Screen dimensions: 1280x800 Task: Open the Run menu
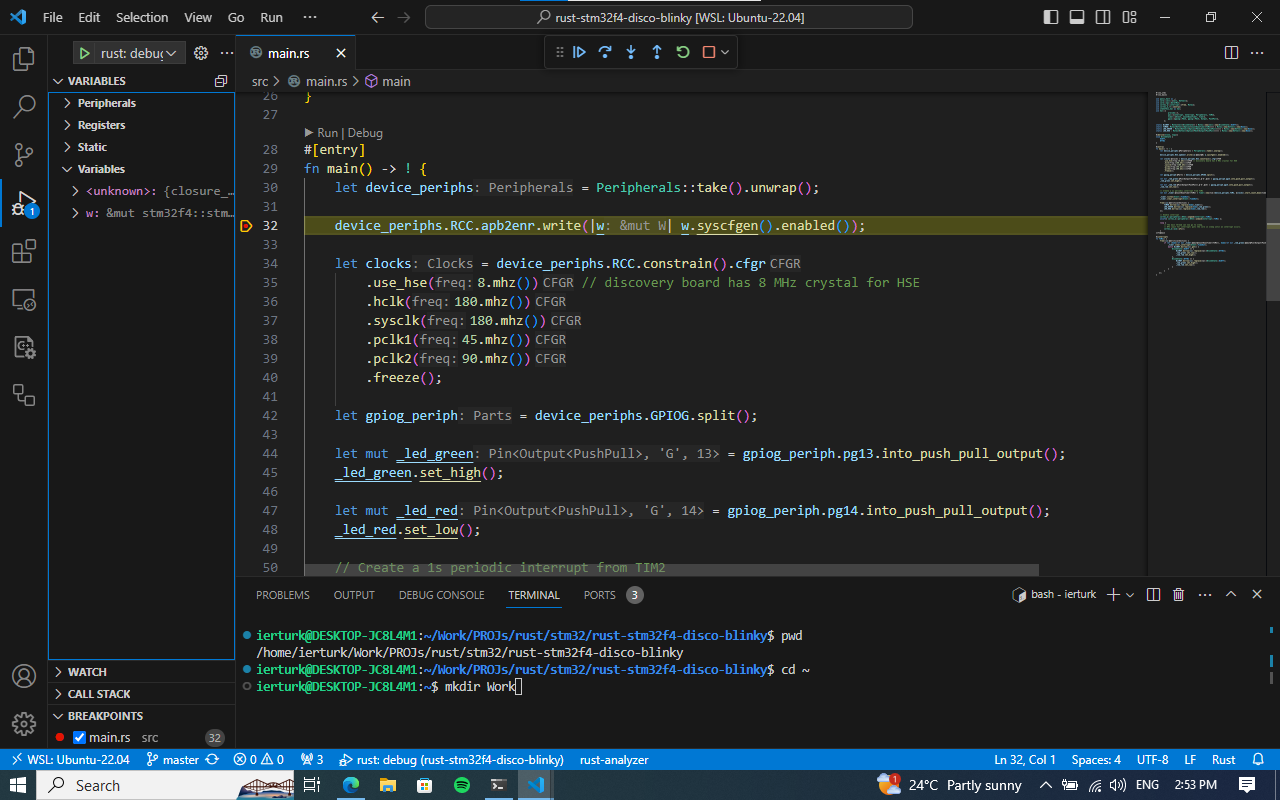click(x=271, y=17)
